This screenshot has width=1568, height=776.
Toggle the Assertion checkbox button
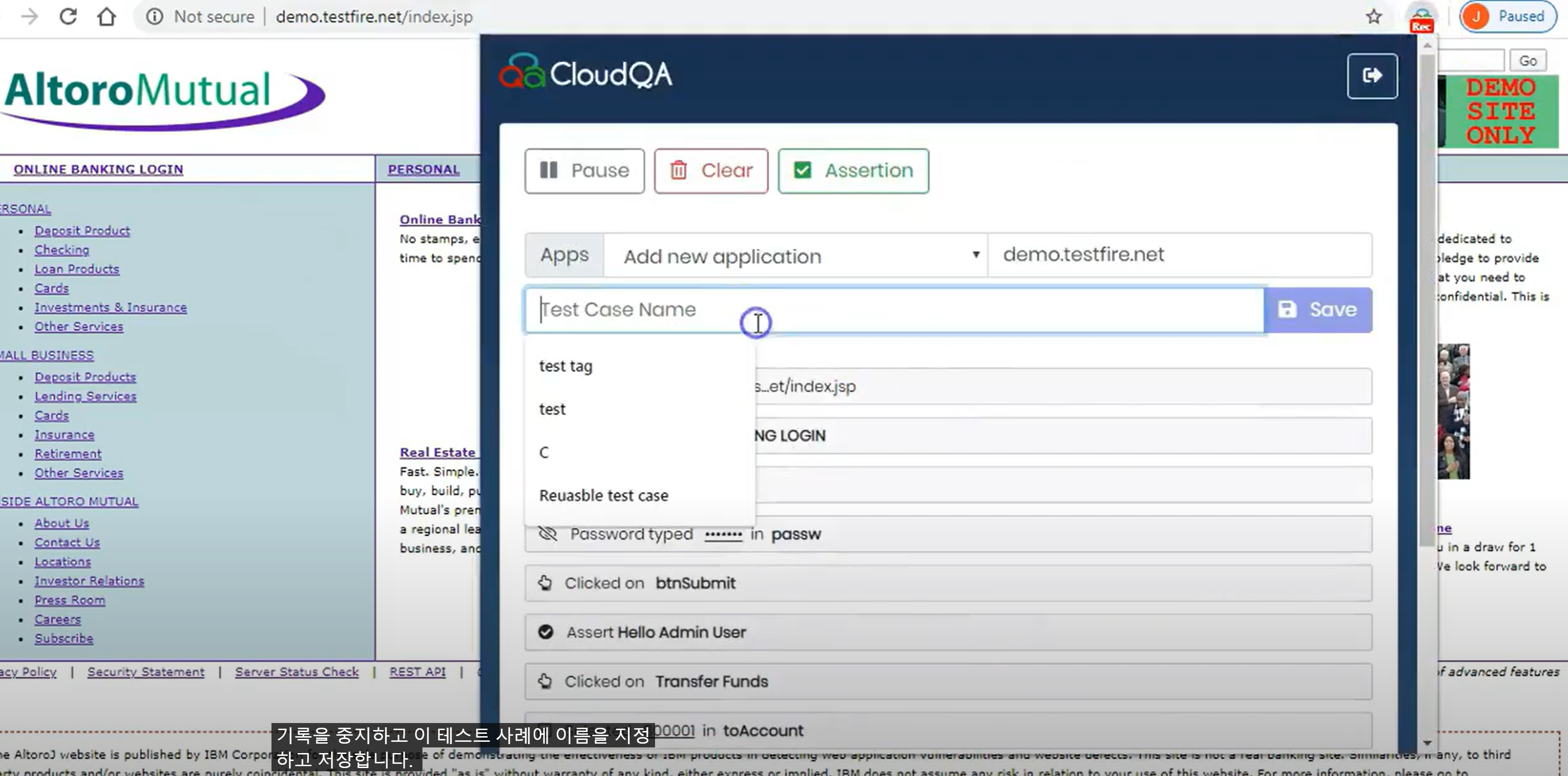coord(853,171)
